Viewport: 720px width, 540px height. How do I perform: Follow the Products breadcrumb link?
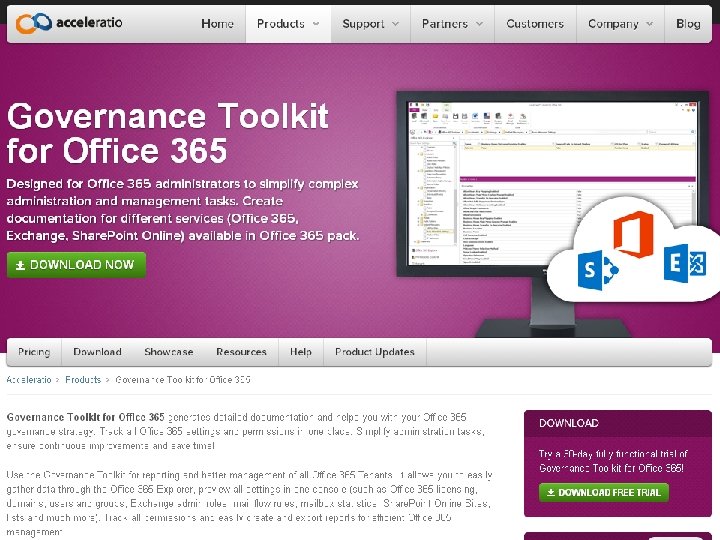pos(83,380)
